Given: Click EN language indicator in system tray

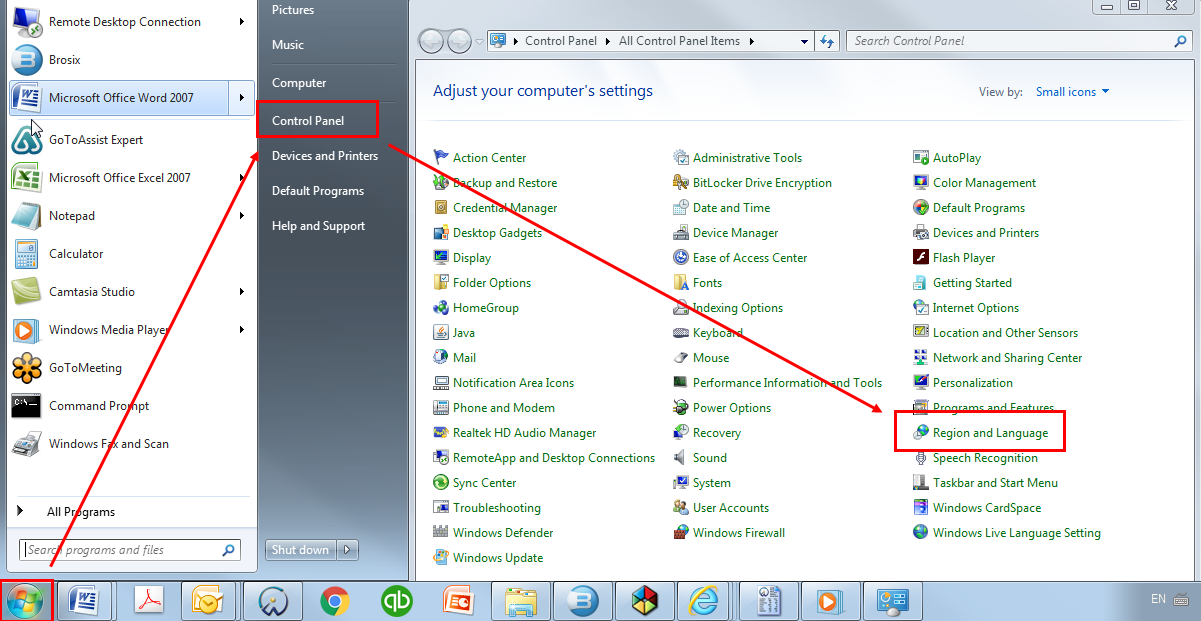Looking at the screenshot, I should pyautogui.click(x=1158, y=599).
